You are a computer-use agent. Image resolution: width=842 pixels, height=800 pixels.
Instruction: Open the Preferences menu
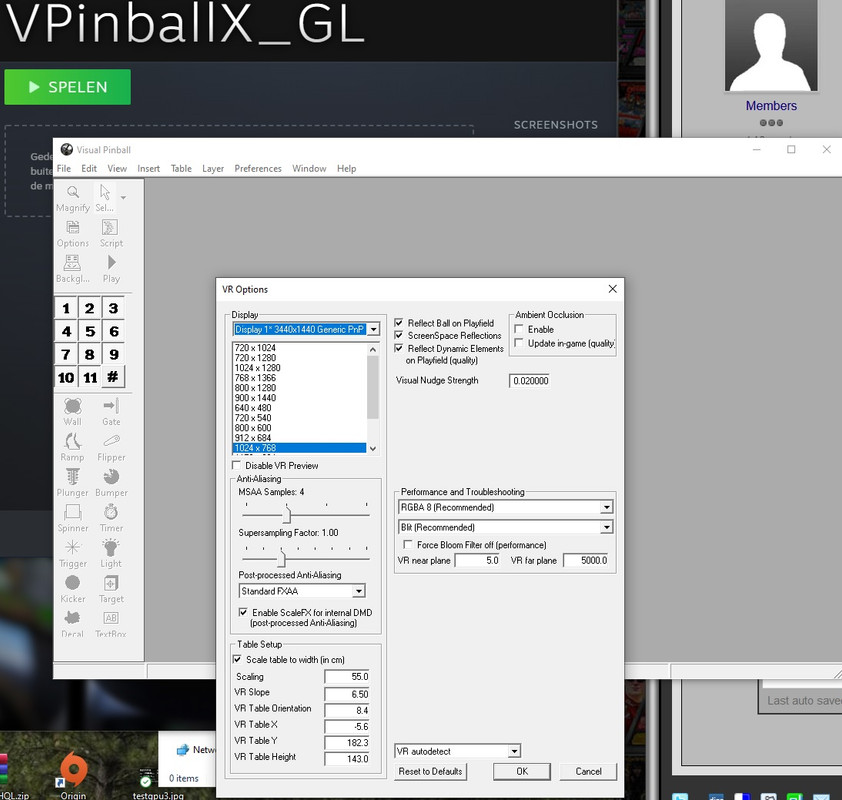pos(258,169)
